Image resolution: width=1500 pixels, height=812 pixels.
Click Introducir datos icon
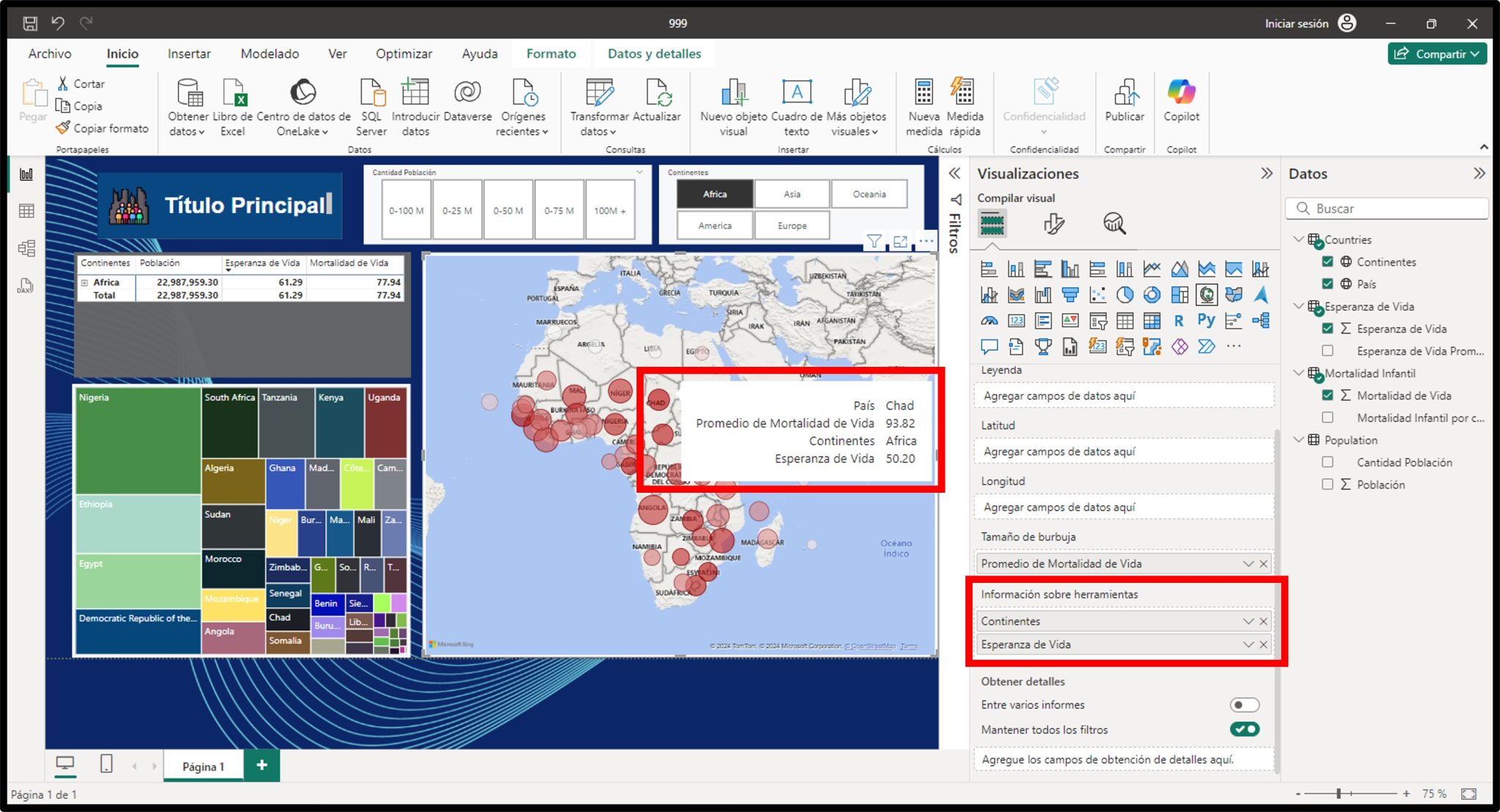click(415, 108)
